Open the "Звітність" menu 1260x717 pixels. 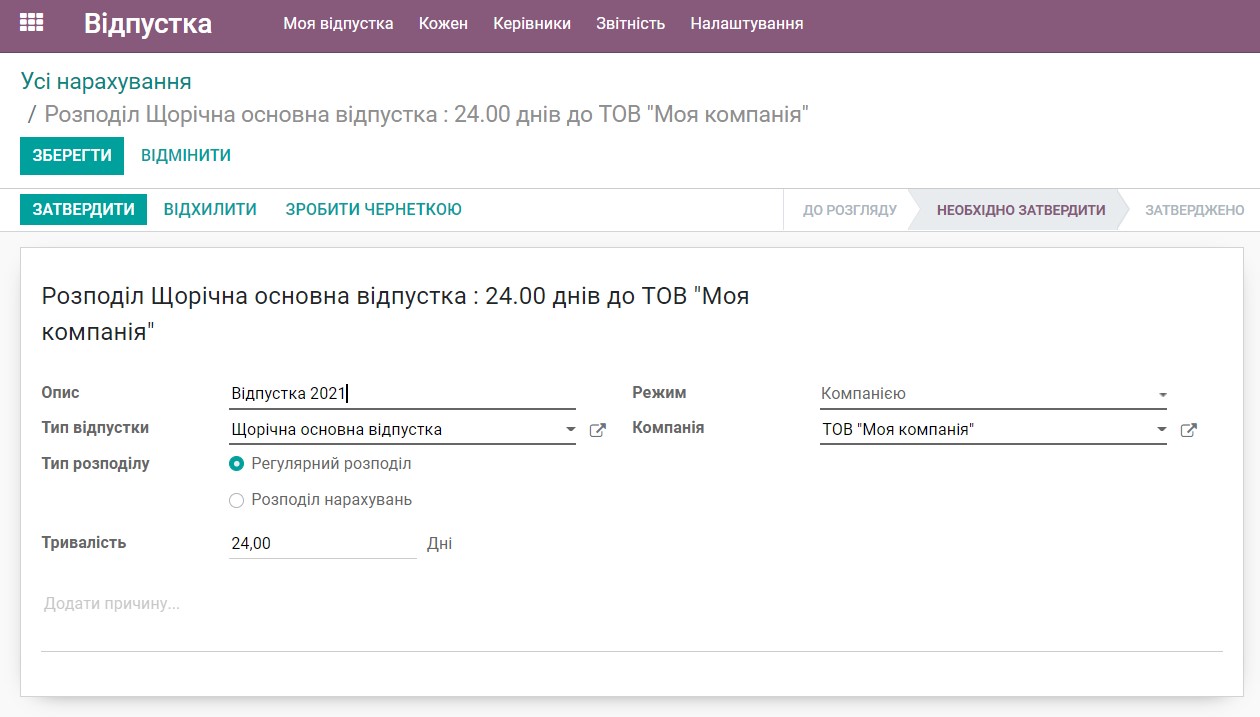coord(630,23)
